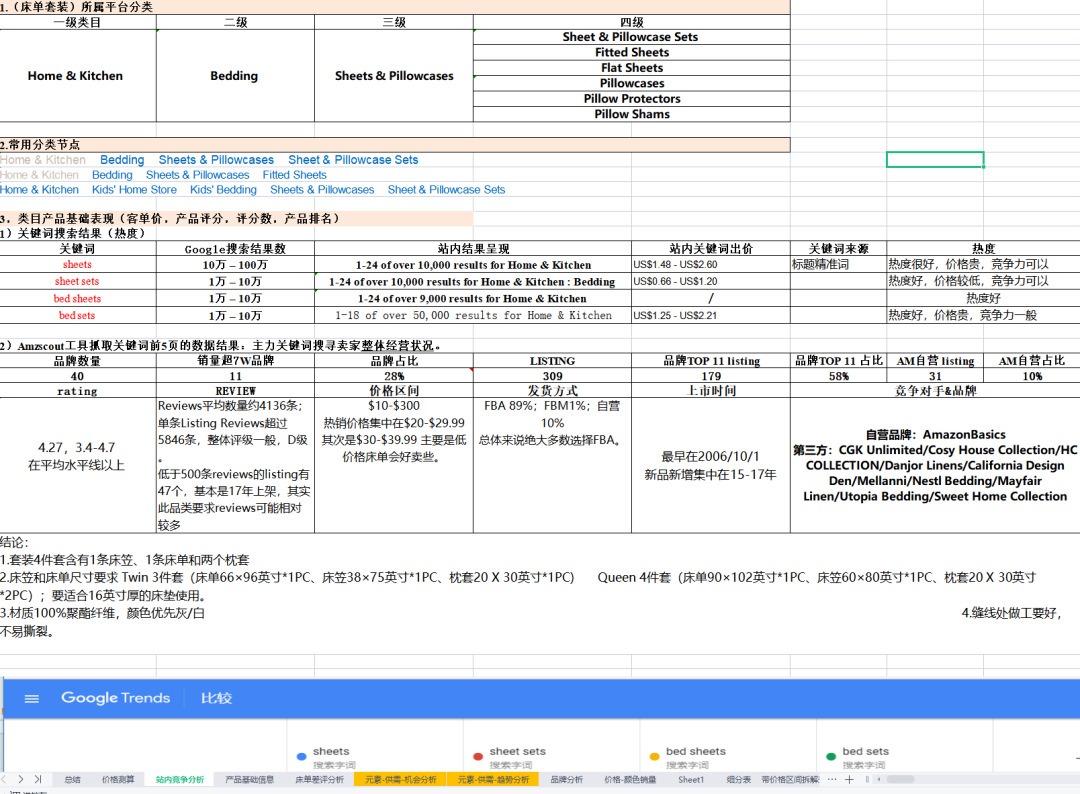
Task: Select the empty green-outlined active cell
Action: [x=935, y=160]
